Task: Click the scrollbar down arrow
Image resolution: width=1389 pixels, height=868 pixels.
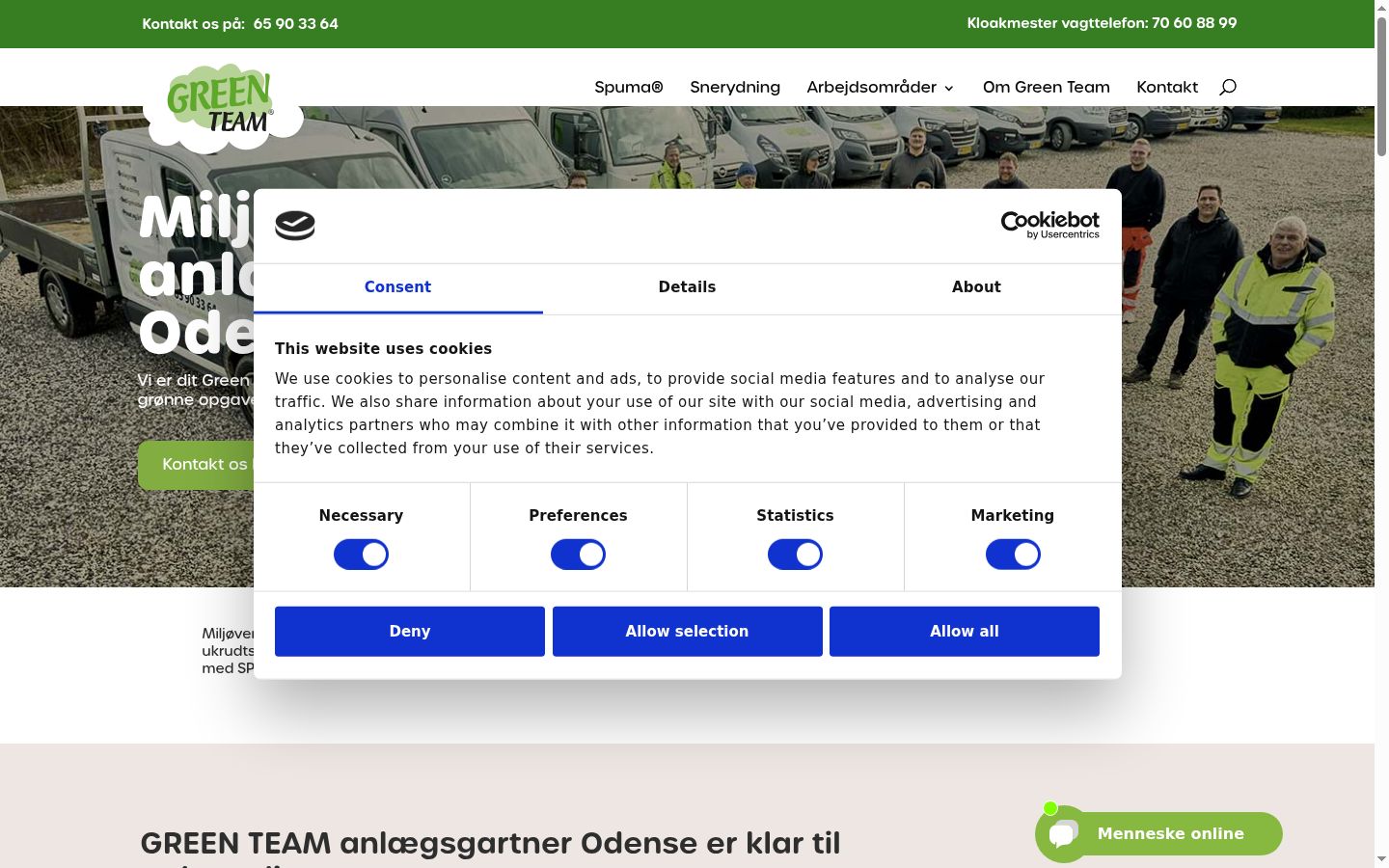Action: tap(1381, 858)
